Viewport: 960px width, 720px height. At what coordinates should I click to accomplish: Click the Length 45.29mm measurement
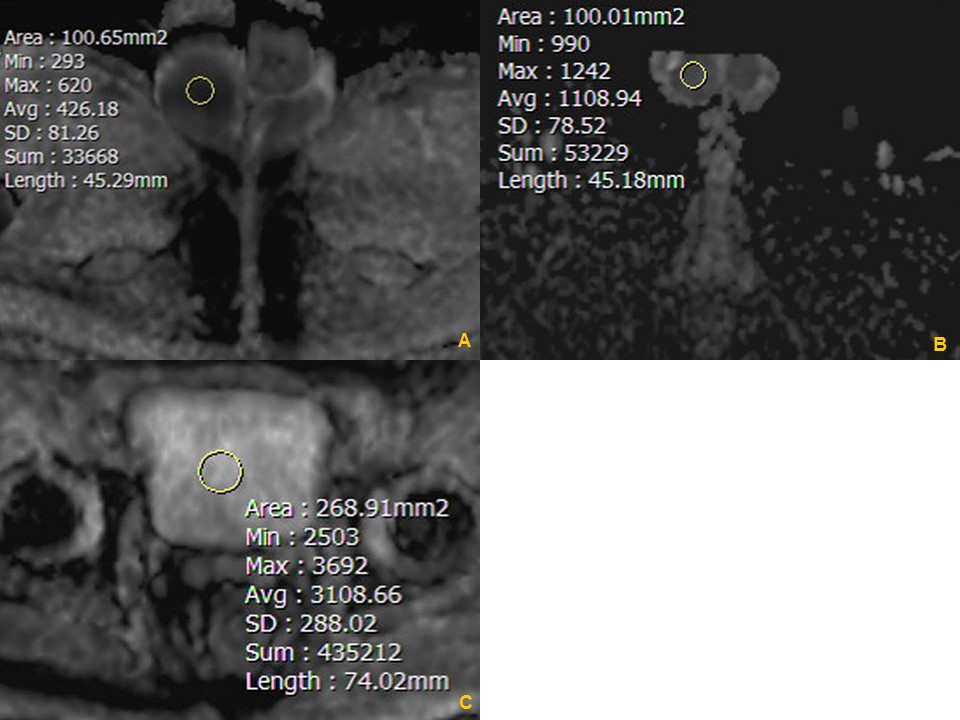click(86, 180)
